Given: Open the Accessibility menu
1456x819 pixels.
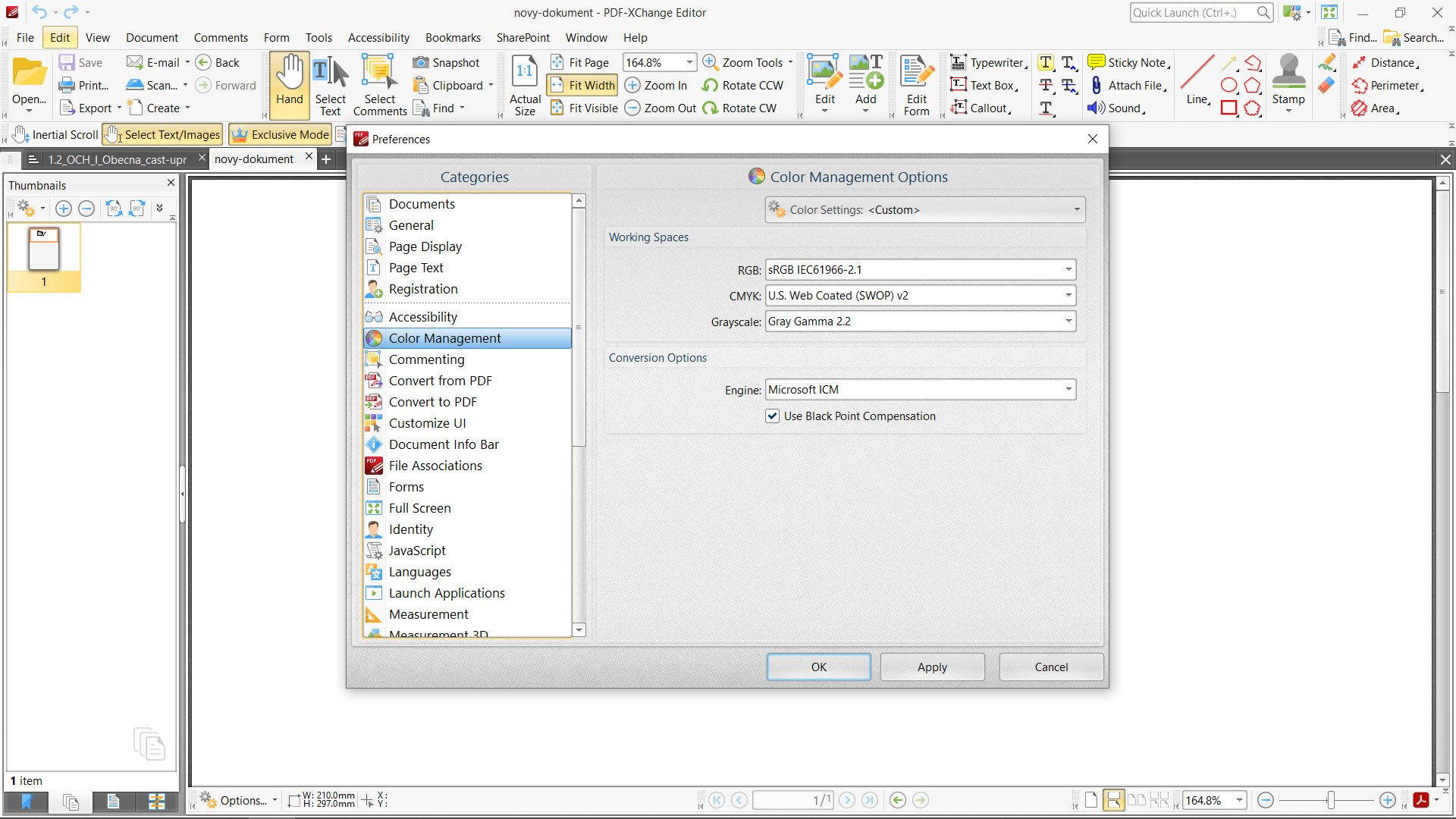Looking at the screenshot, I should pos(378,38).
